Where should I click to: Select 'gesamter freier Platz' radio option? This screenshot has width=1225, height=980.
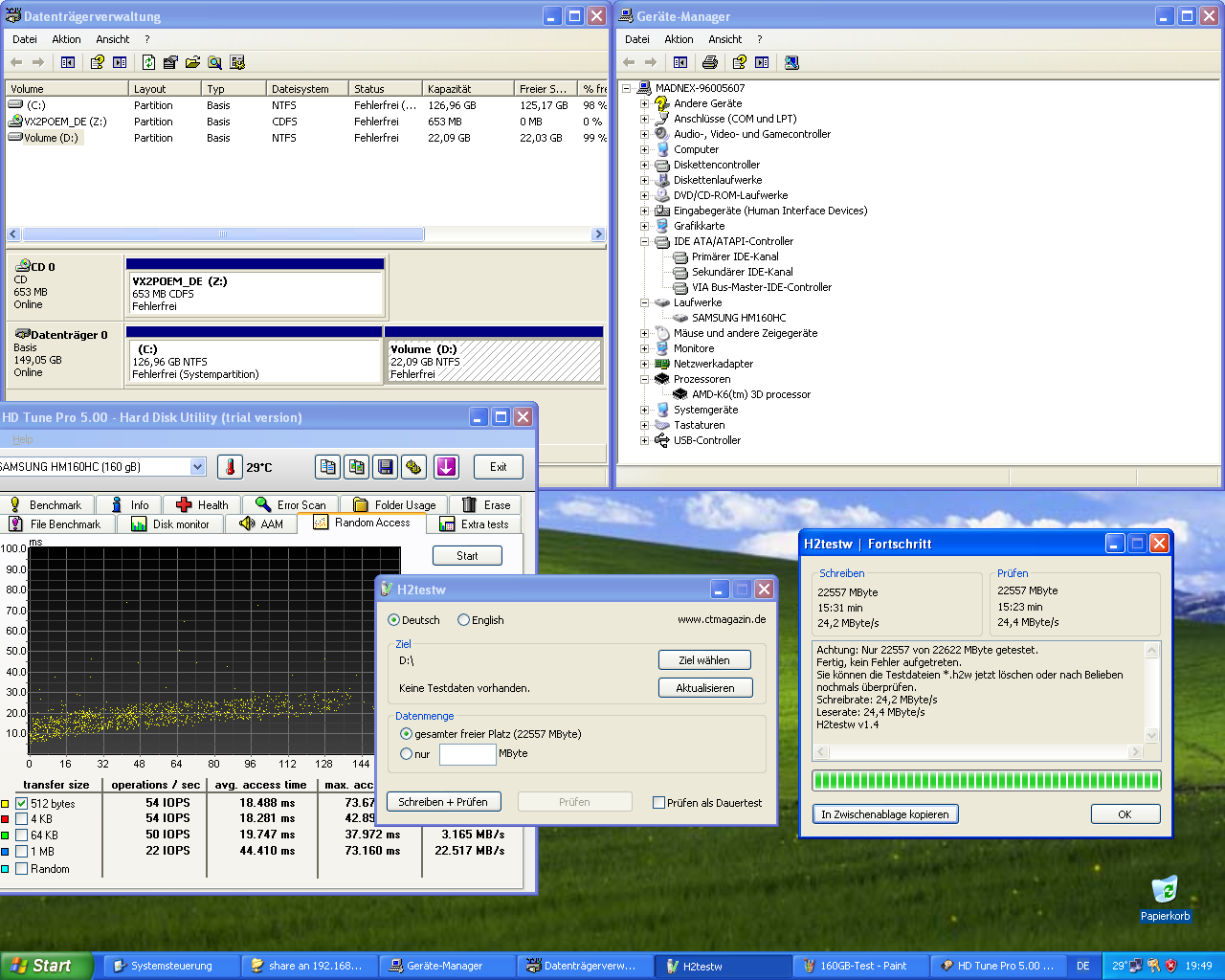[406, 734]
